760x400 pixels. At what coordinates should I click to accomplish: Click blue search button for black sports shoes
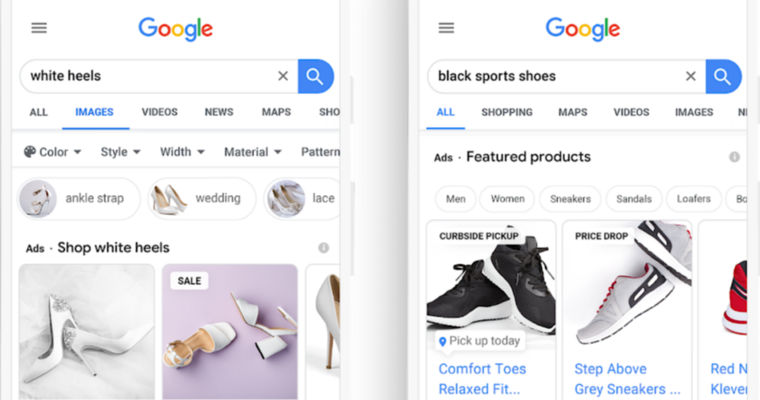click(723, 77)
